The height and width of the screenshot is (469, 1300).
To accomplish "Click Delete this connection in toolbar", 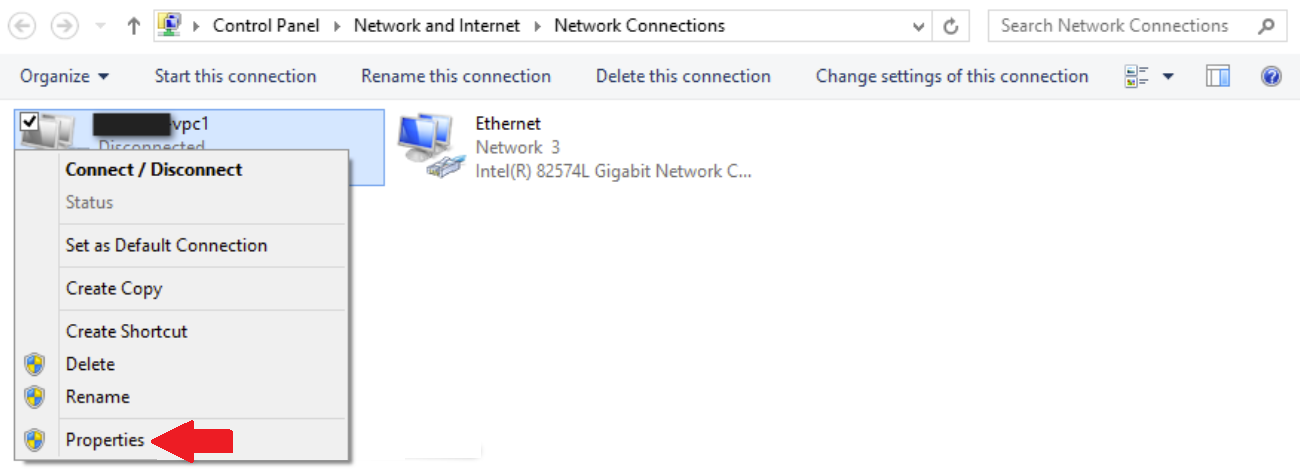I will (683, 77).
